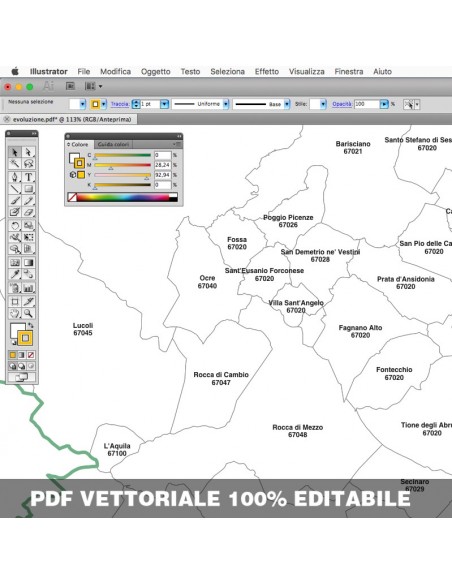Image resolution: width=452 pixels, height=584 pixels.
Task: Select the Column Graph tool
Action: [x=28, y=288]
